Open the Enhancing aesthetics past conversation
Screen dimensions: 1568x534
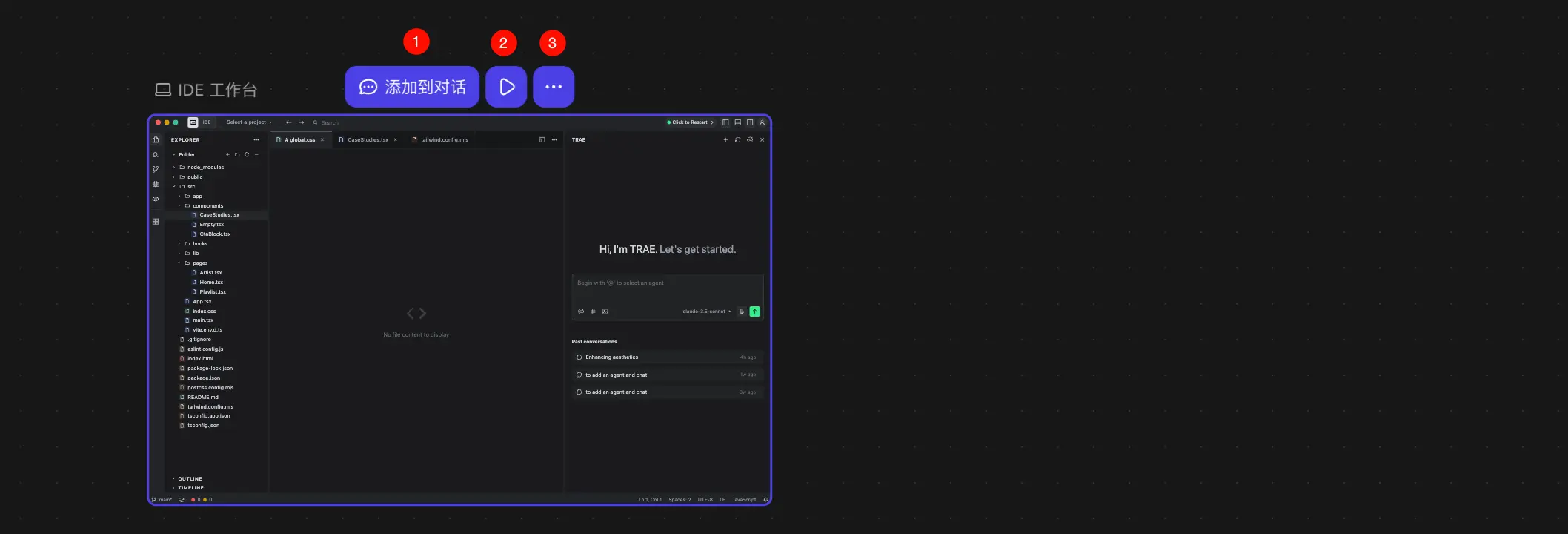pyautogui.click(x=667, y=357)
